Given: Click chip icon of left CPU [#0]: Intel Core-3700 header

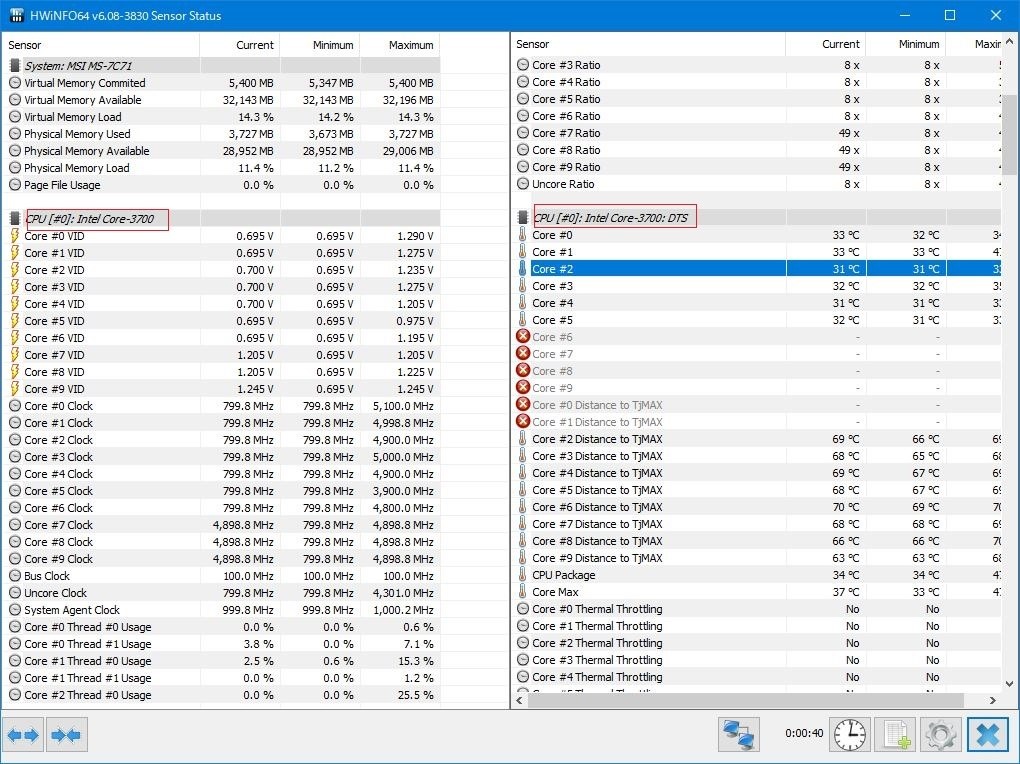Looking at the screenshot, I should pyautogui.click(x=15, y=218).
